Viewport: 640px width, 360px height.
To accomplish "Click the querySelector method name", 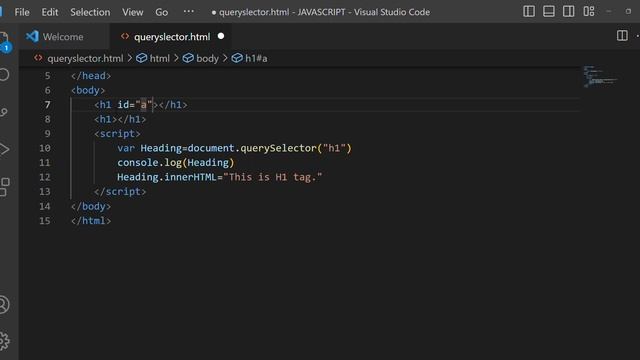I will tap(278, 148).
